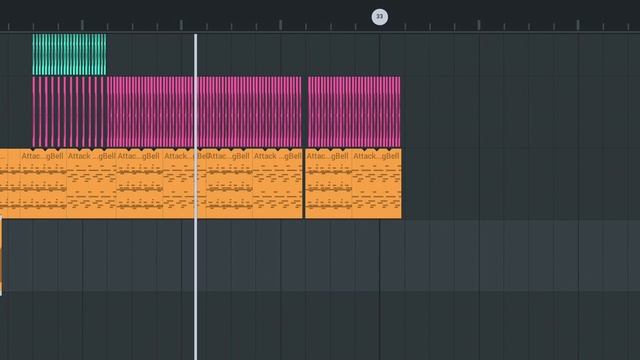Select the sparse pink clip directly below the teal clip
The width and height of the screenshot is (640, 360).
pyautogui.click(x=69, y=112)
